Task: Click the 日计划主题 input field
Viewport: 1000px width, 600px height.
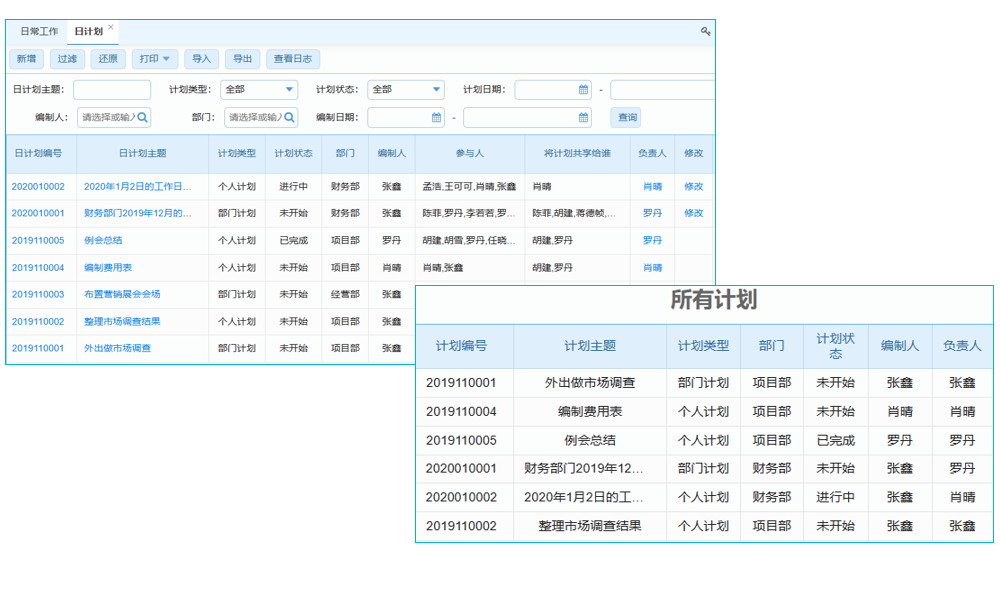Action: (112, 89)
